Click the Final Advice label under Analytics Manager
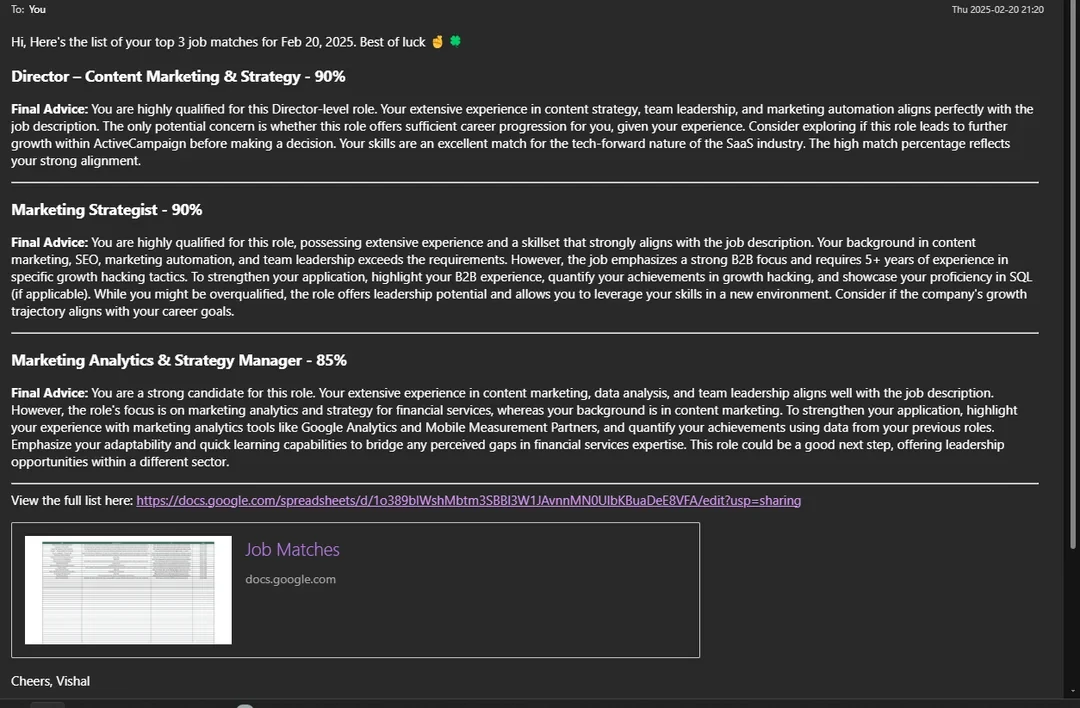The height and width of the screenshot is (708, 1080). coord(50,393)
